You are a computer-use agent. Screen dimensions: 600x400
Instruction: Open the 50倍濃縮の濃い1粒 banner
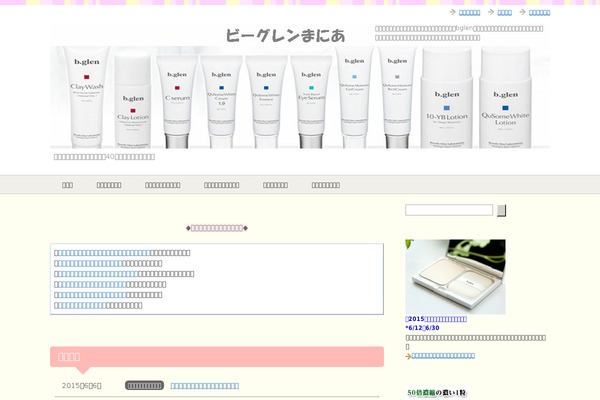pos(437,393)
